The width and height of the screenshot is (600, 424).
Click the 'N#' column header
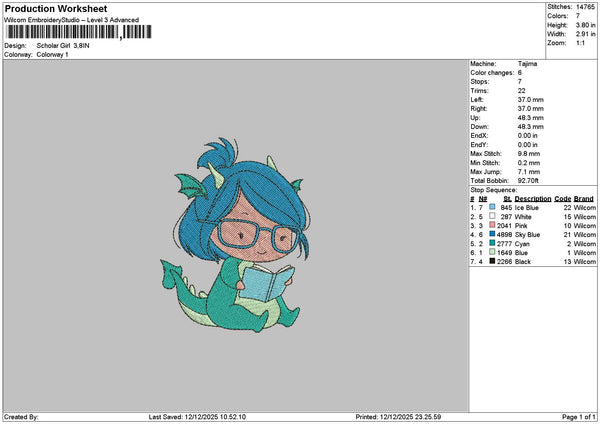[x=483, y=199]
